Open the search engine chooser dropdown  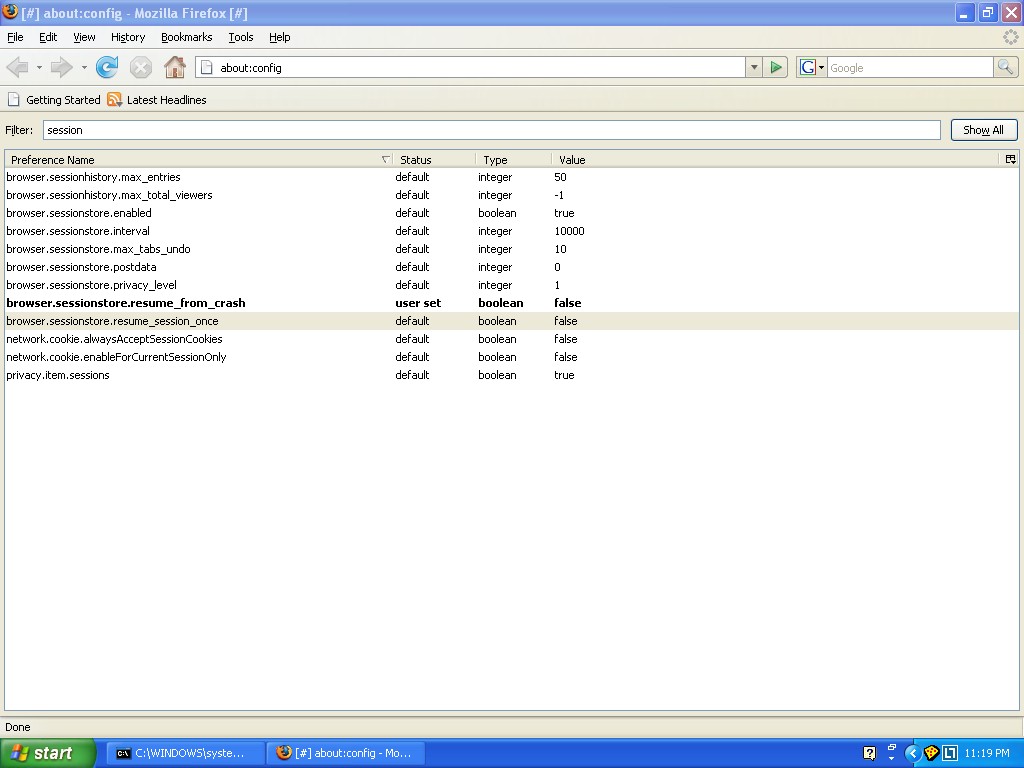point(821,67)
